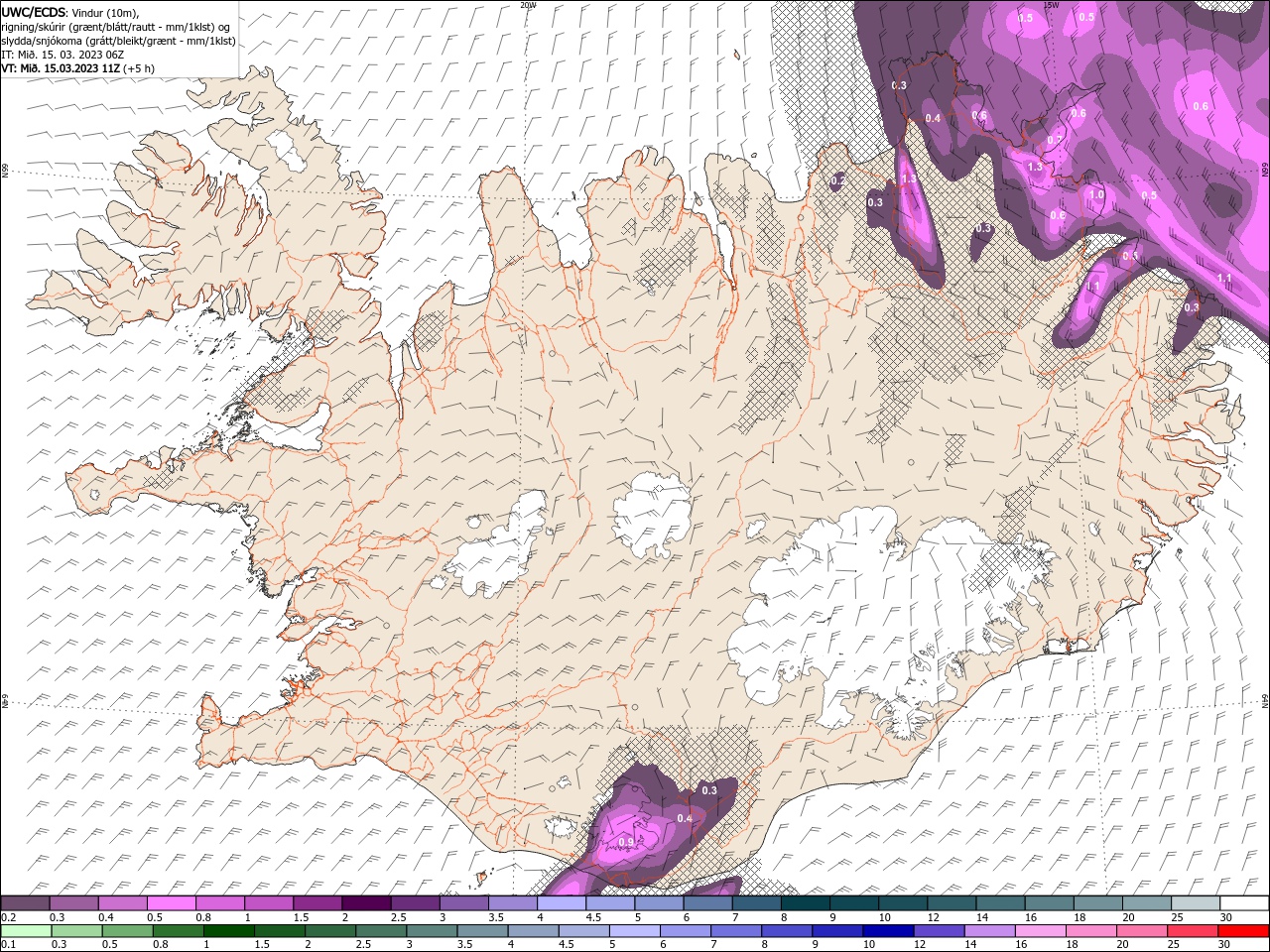Viewport: 1270px width, 952px height.
Task: Click the '3.5' label in the rain legend
Action: pyautogui.click(x=464, y=944)
